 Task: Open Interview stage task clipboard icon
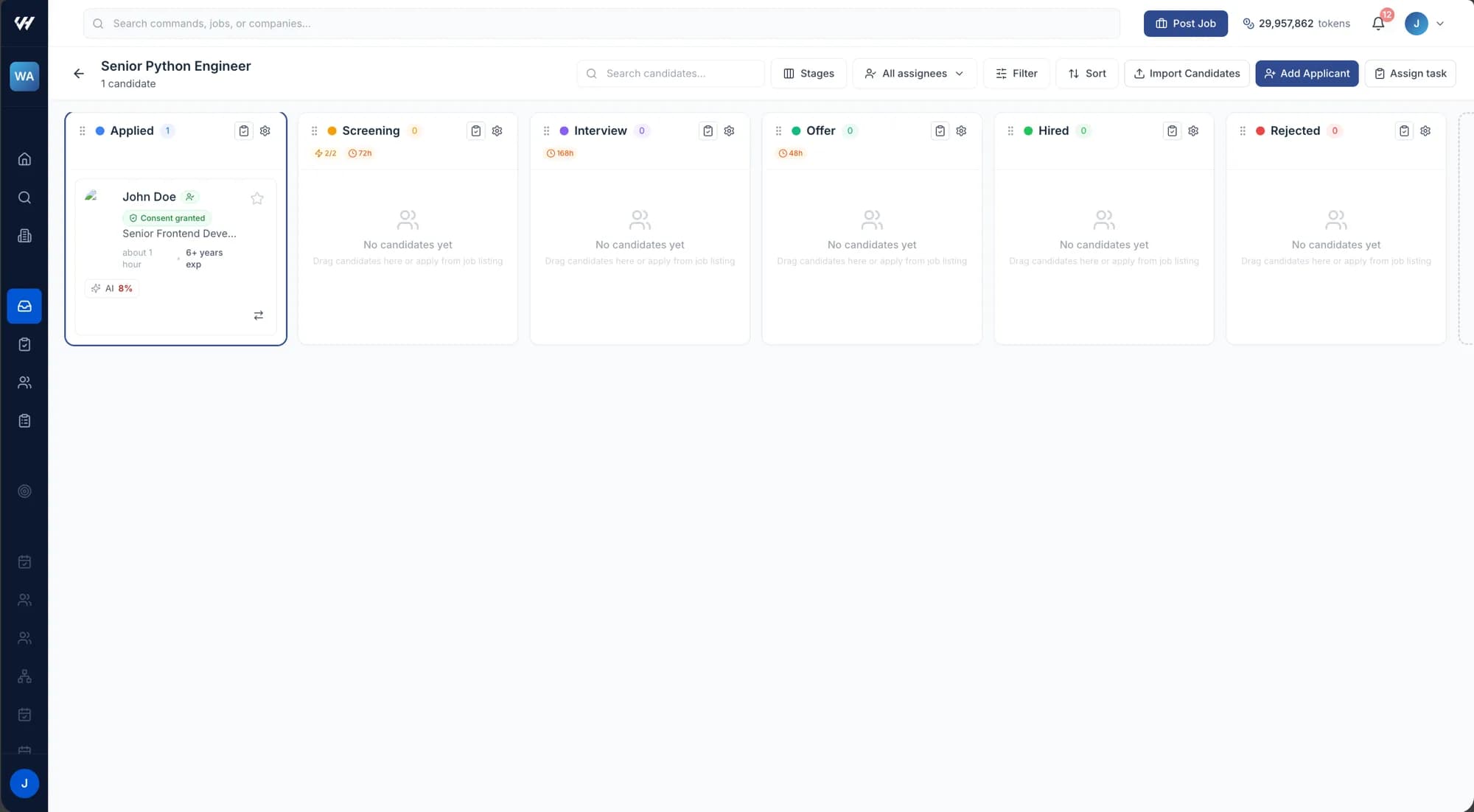click(x=708, y=130)
